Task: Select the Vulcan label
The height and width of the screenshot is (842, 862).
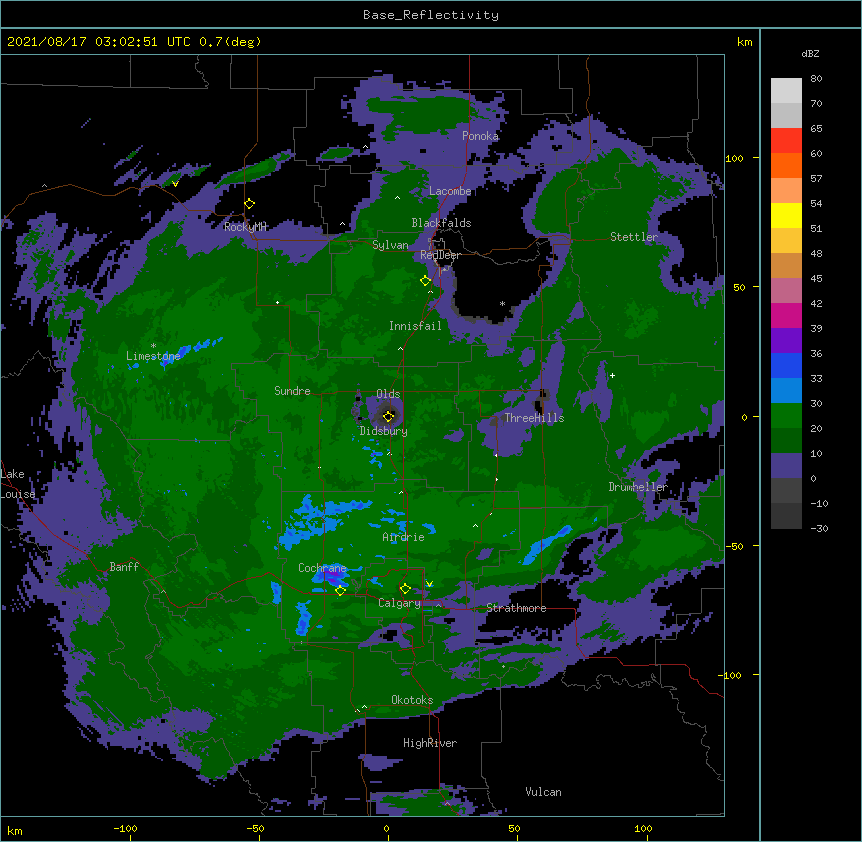Action: [543, 792]
